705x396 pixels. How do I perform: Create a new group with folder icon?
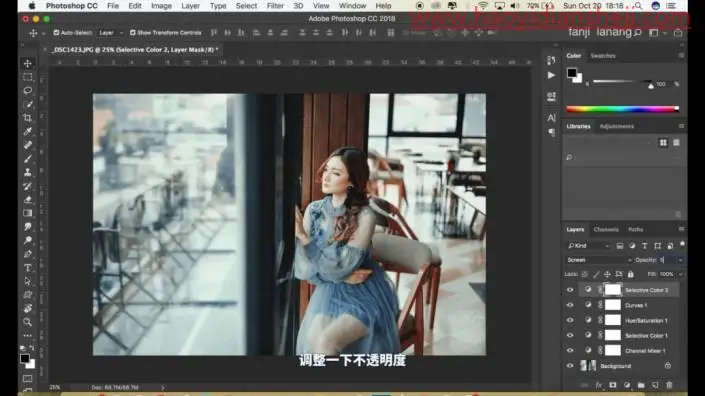click(x=641, y=385)
